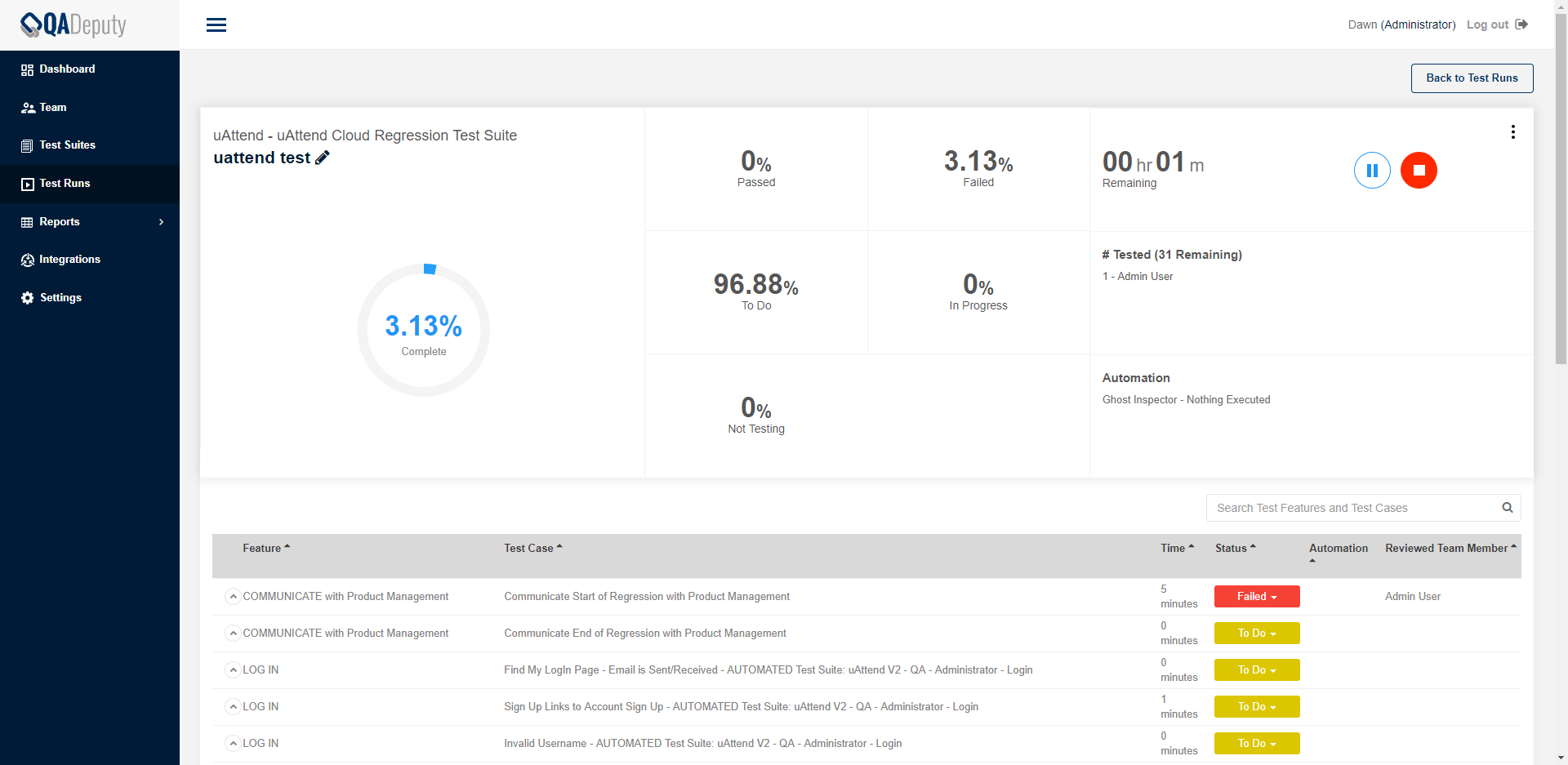
Task: Click the Reports table icon
Action: 28,222
